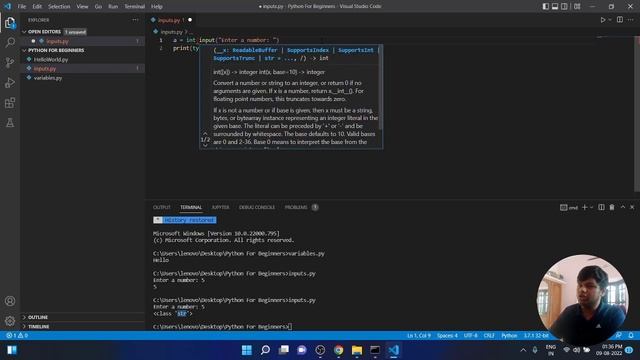Run the Python file with play icon
Screen dimensions: 640x360
click(602, 20)
